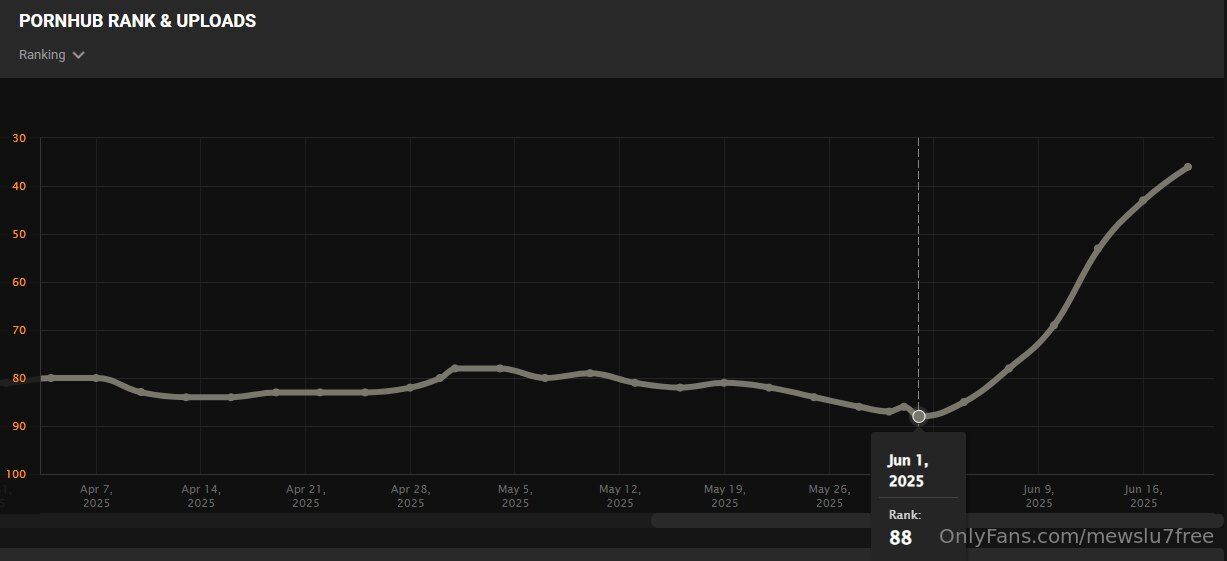1227x561 pixels.
Task: Click the 100 label on the rank axis
Action: (19, 474)
